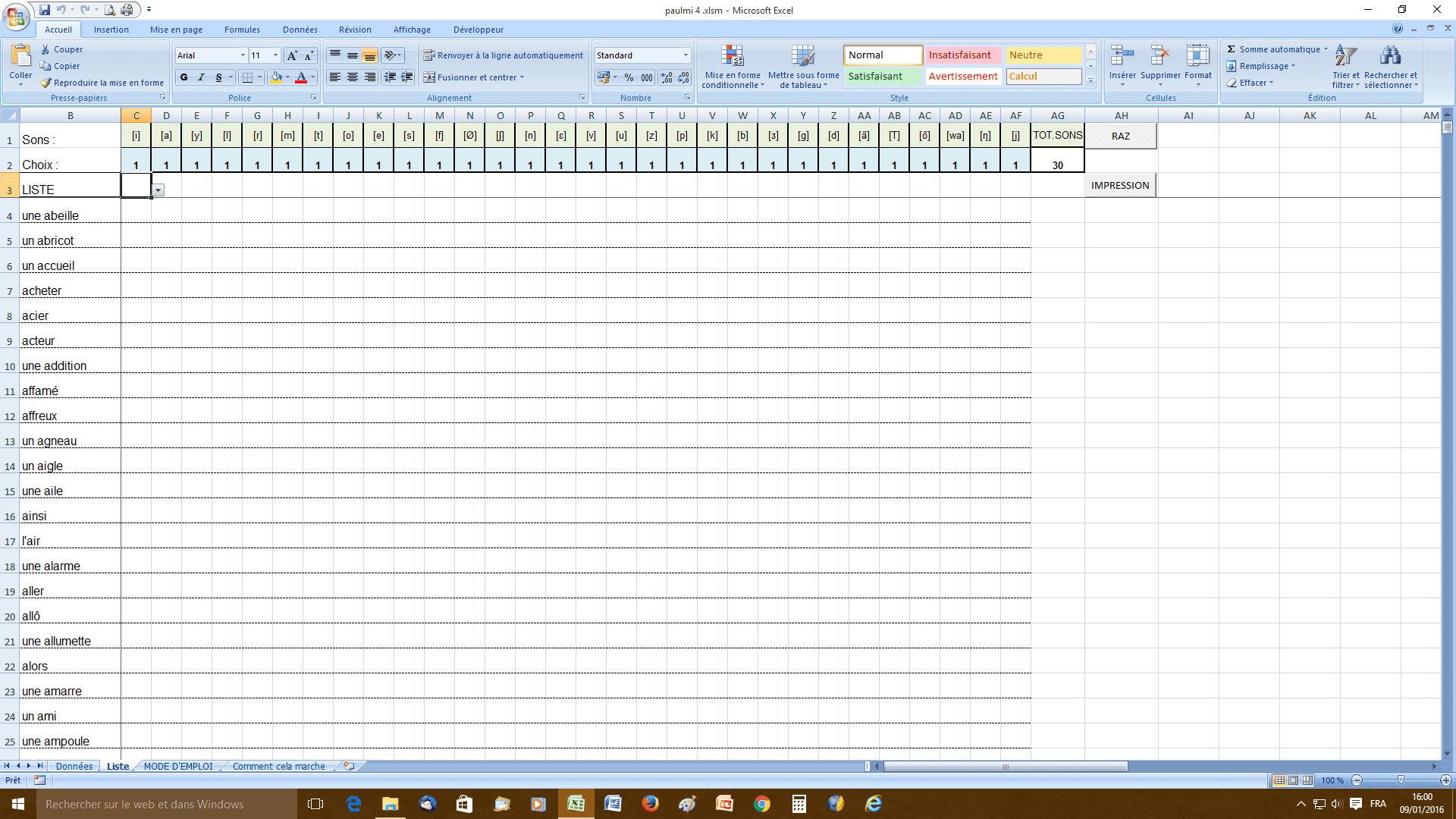Increase font size with the large A icon

[x=291, y=55]
